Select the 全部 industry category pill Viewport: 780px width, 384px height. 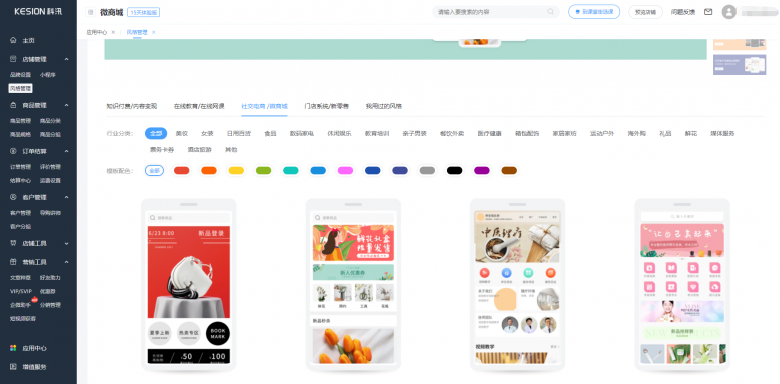tap(156, 133)
